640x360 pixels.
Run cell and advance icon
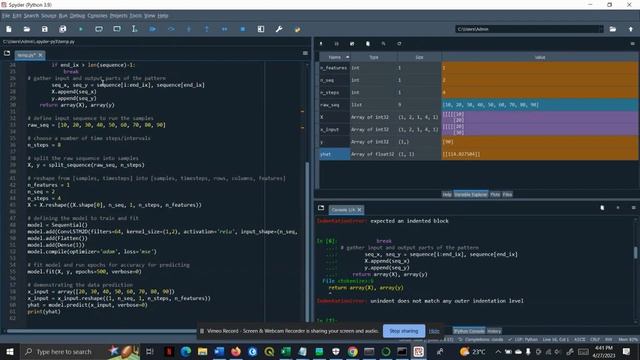(117, 29)
